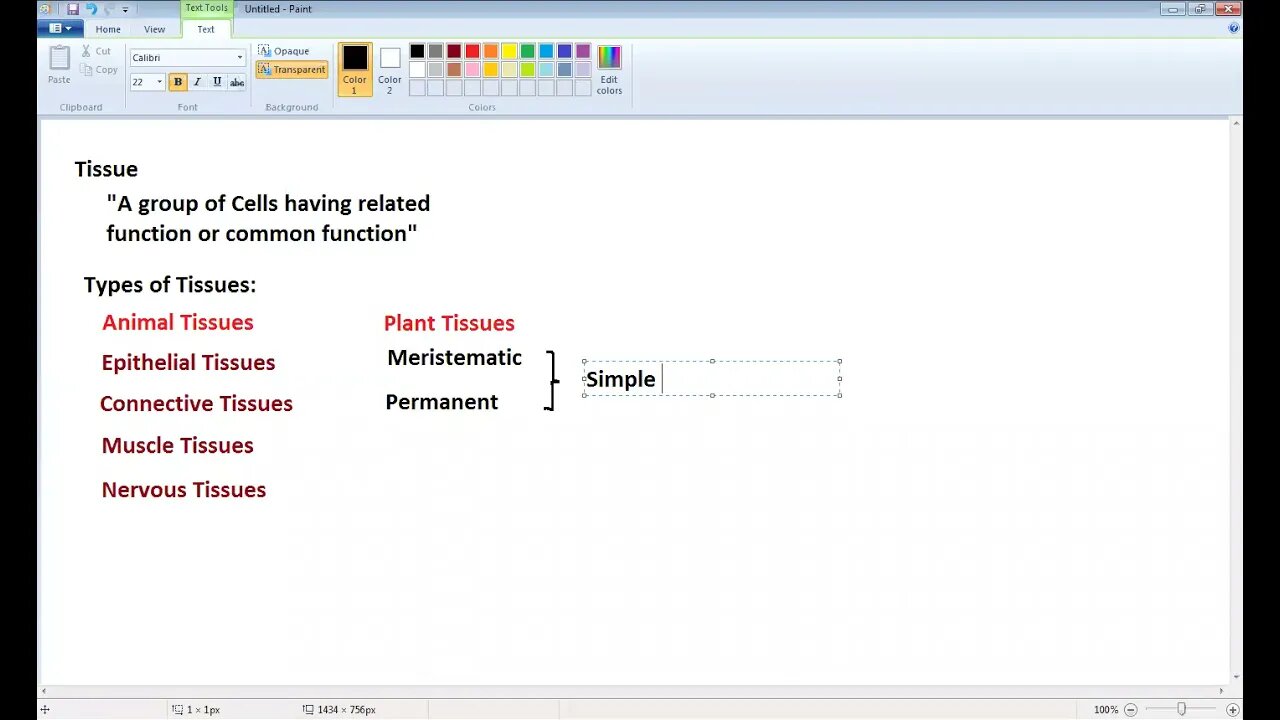Toggle Bold formatting

click(x=178, y=82)
